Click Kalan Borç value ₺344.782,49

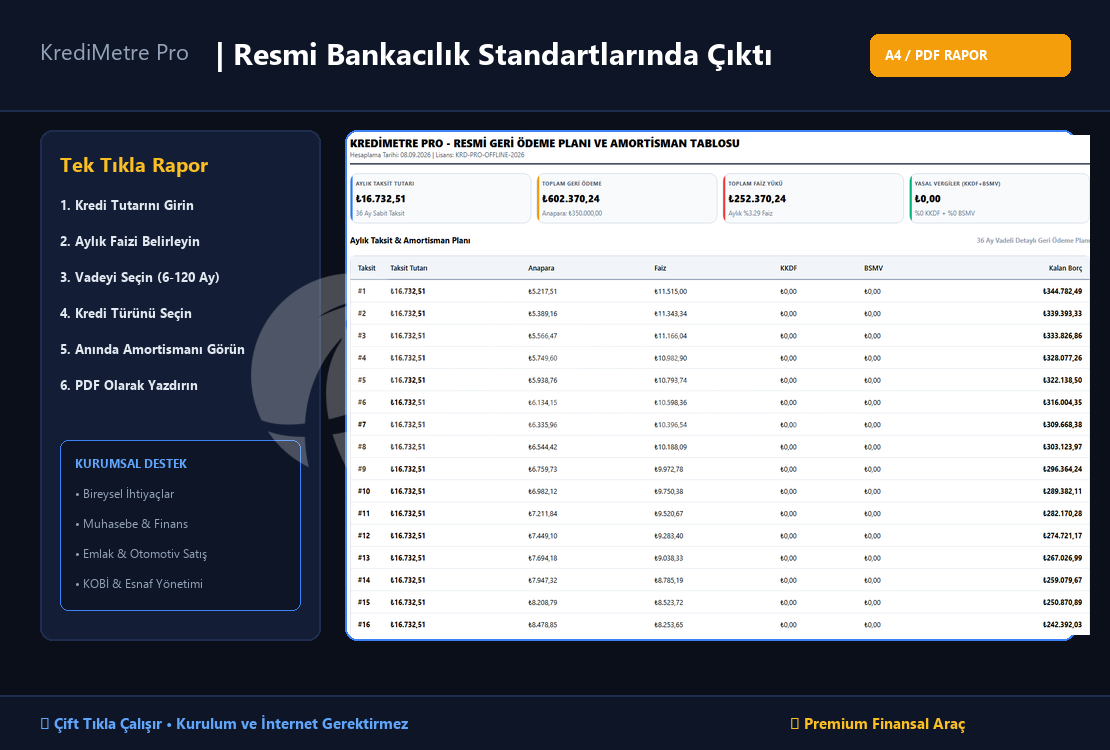pyautogui.click(x=1062, y=291)
